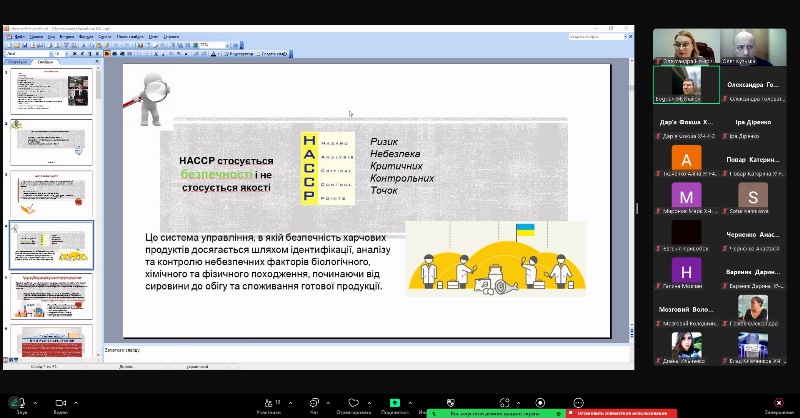Click the green Share screen icon

(x=395, y=402)
